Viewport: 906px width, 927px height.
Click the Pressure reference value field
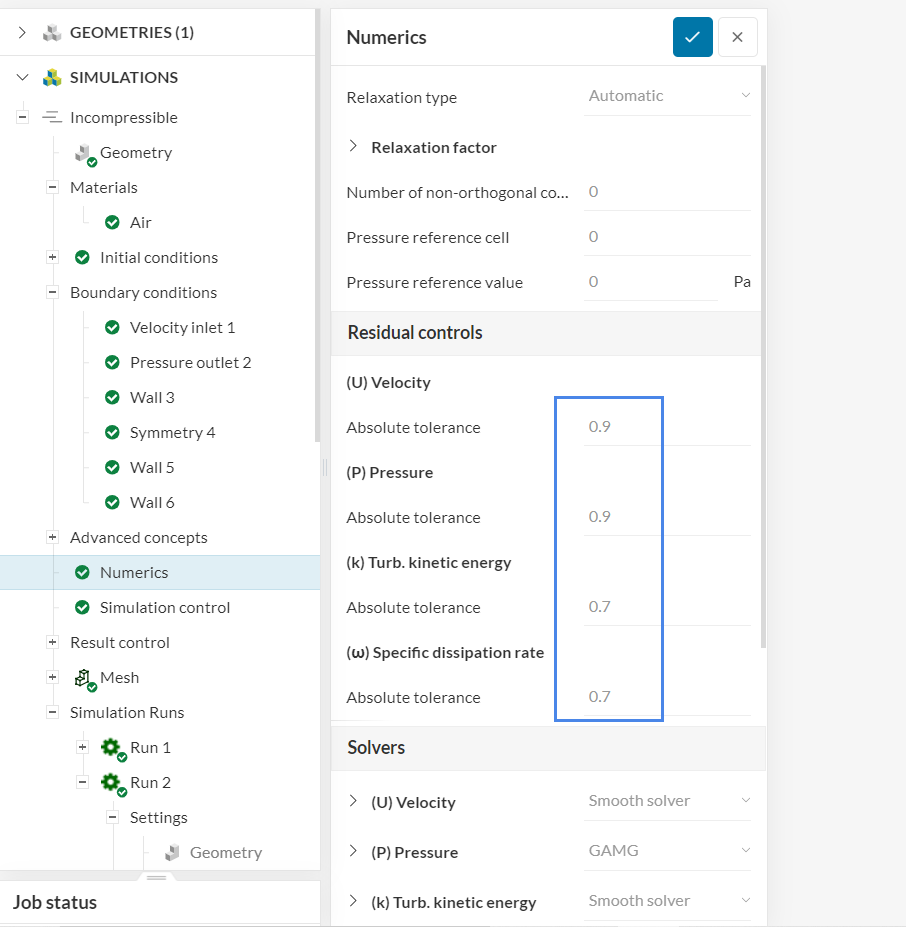[650, 282]
